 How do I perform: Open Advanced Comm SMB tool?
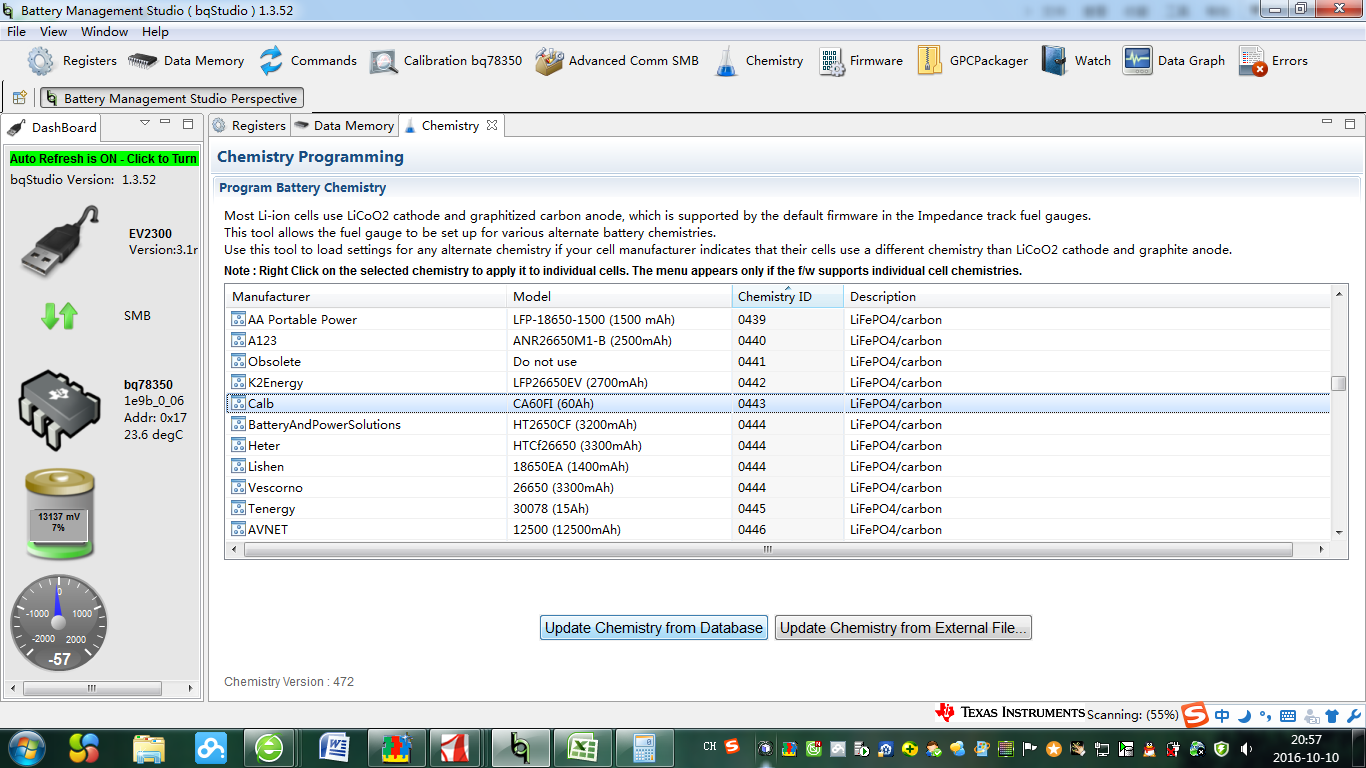pyautogui.click(x=616, y=61)
